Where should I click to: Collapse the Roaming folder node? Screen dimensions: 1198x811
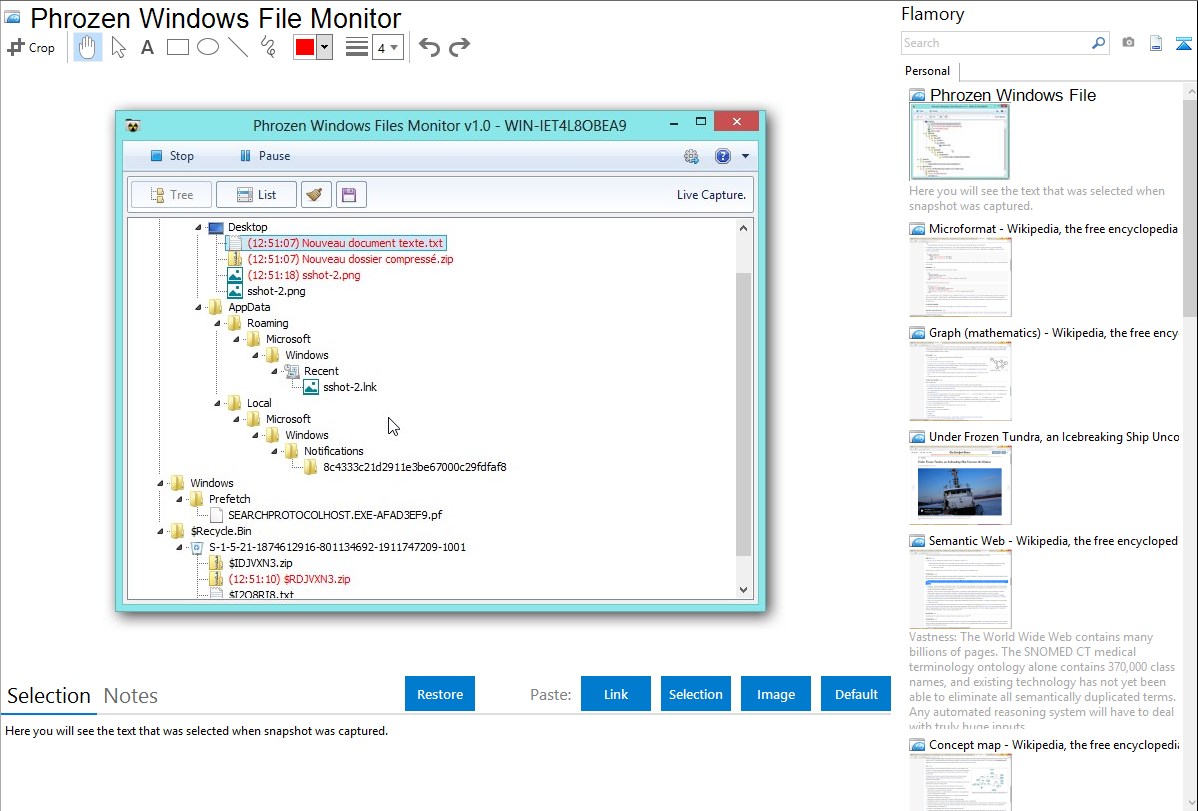pos(218,323)
